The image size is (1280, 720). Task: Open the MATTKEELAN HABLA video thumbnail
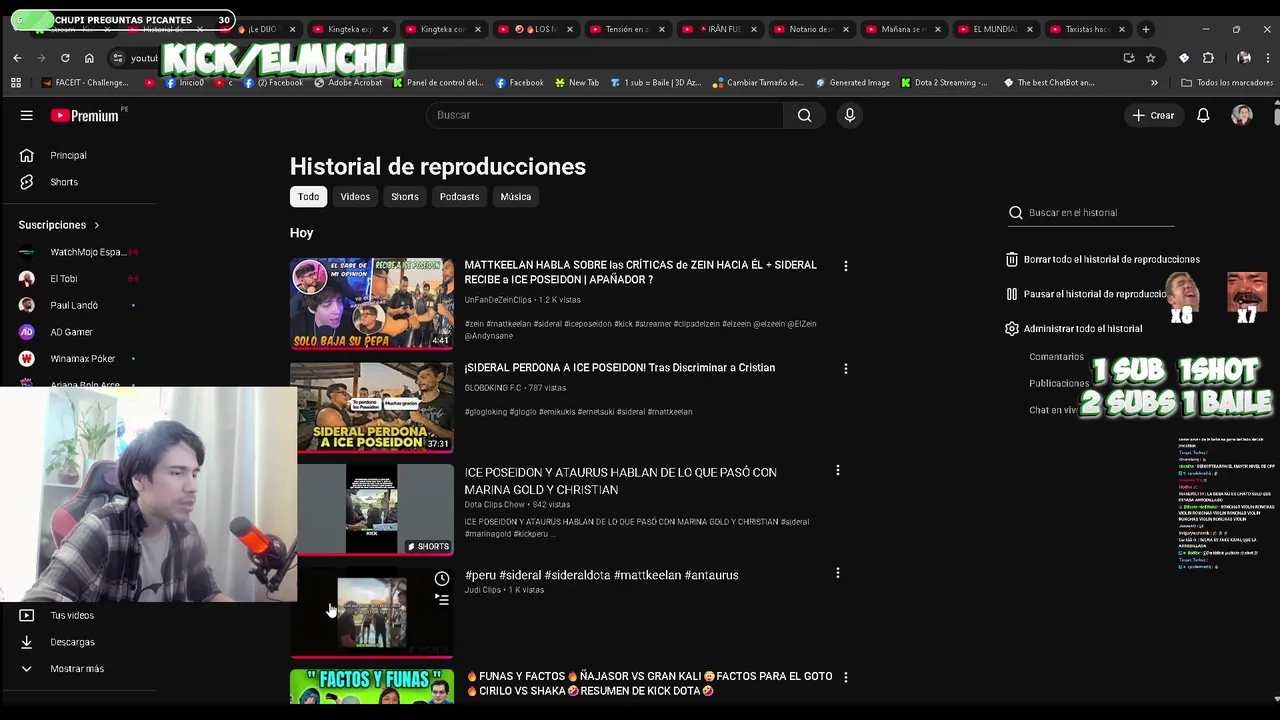372,304
